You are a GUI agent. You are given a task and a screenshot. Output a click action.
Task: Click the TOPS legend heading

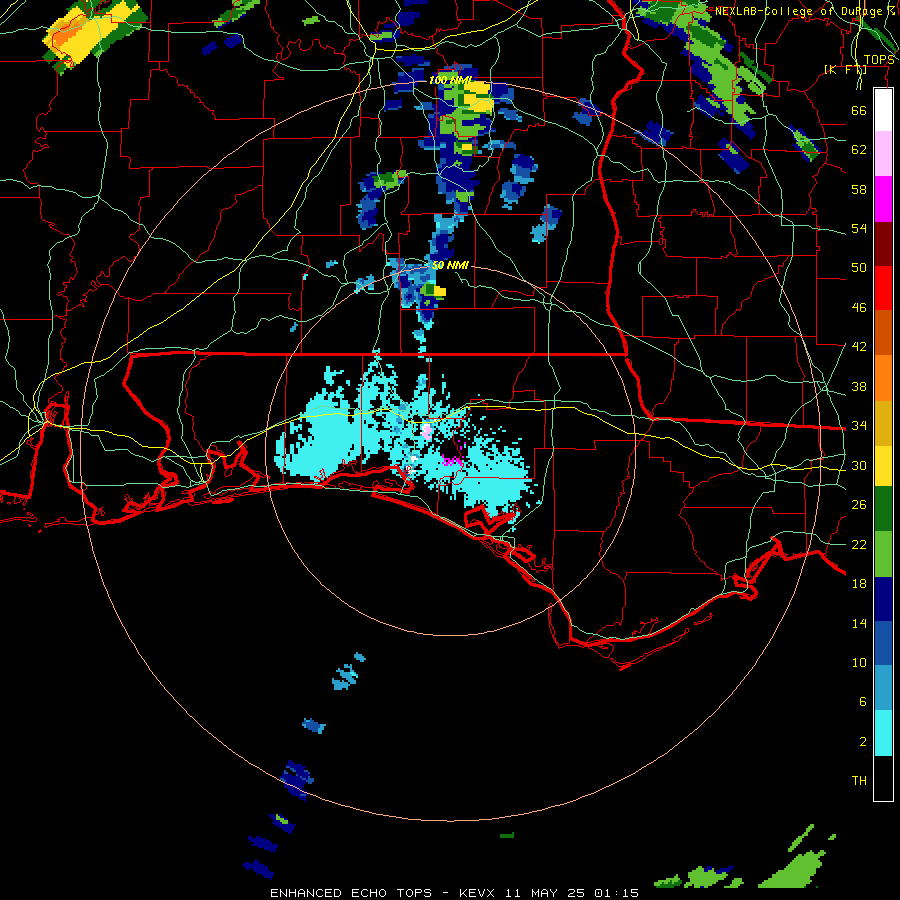coord(878,60)
